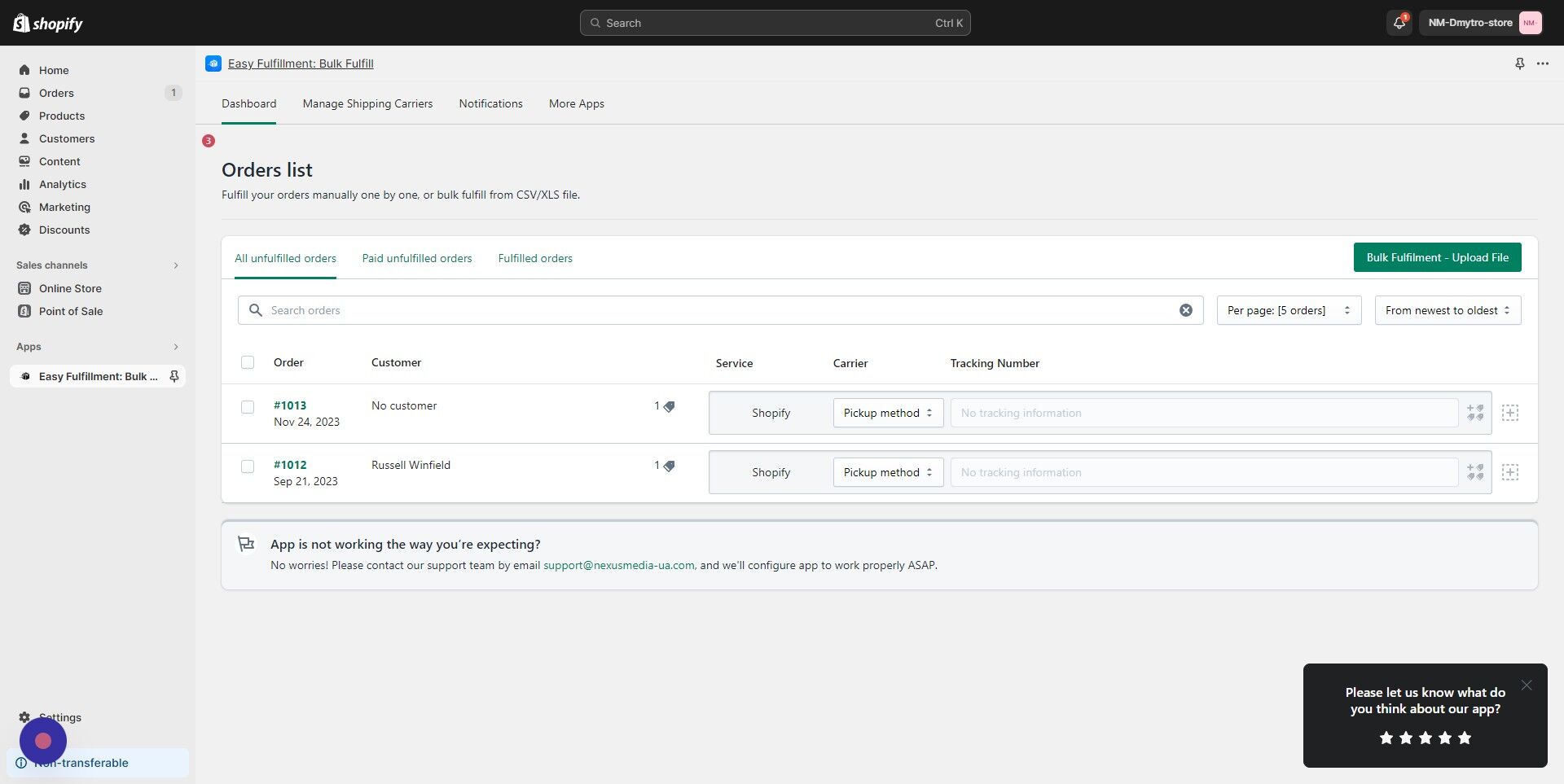Switch to the Fulfilled orders tab
This screenshot has height=784, width=1564.
tap(534, 258)
